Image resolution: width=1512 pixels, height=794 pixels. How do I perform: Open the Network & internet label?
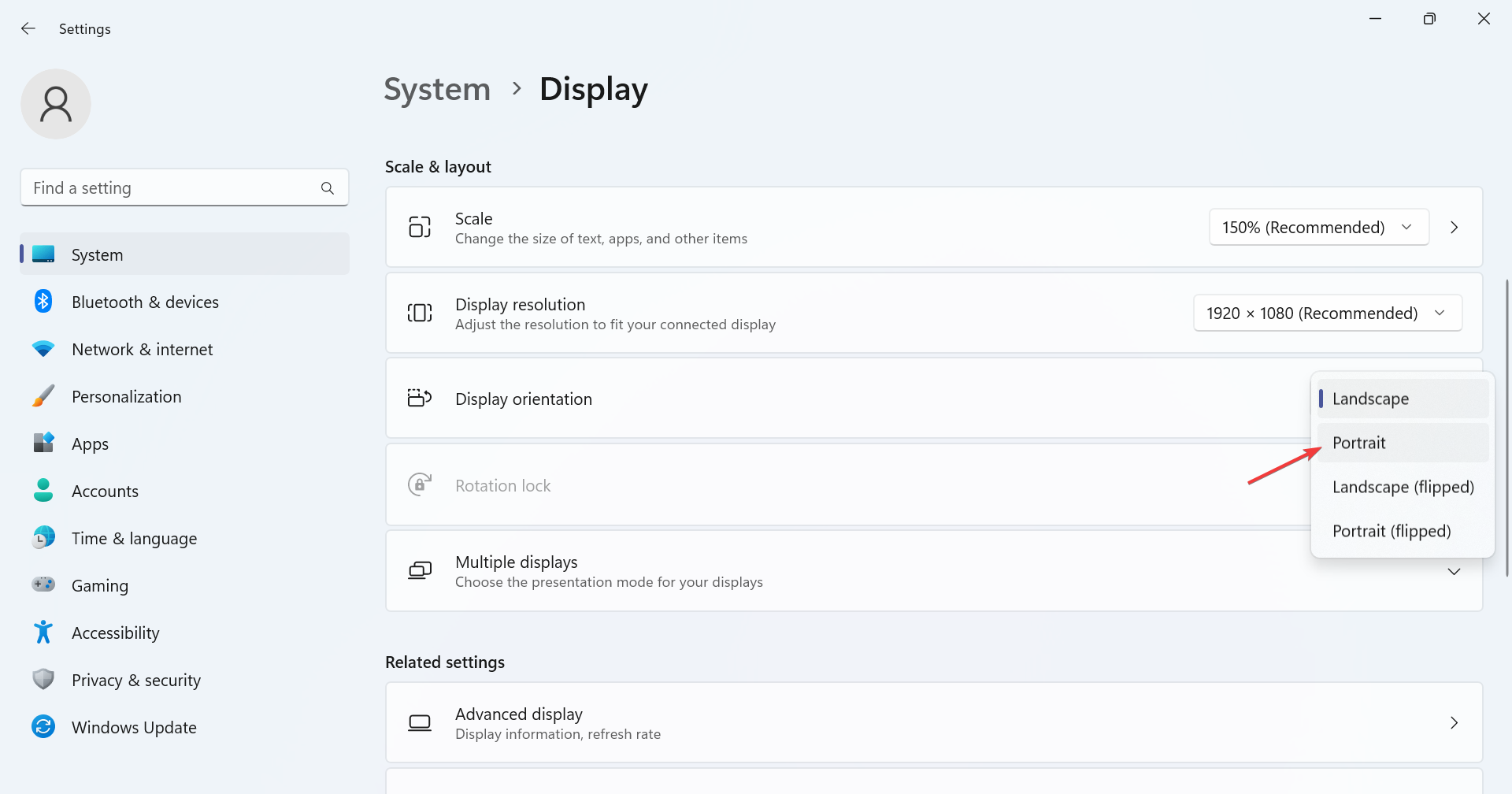coord(142,349)
